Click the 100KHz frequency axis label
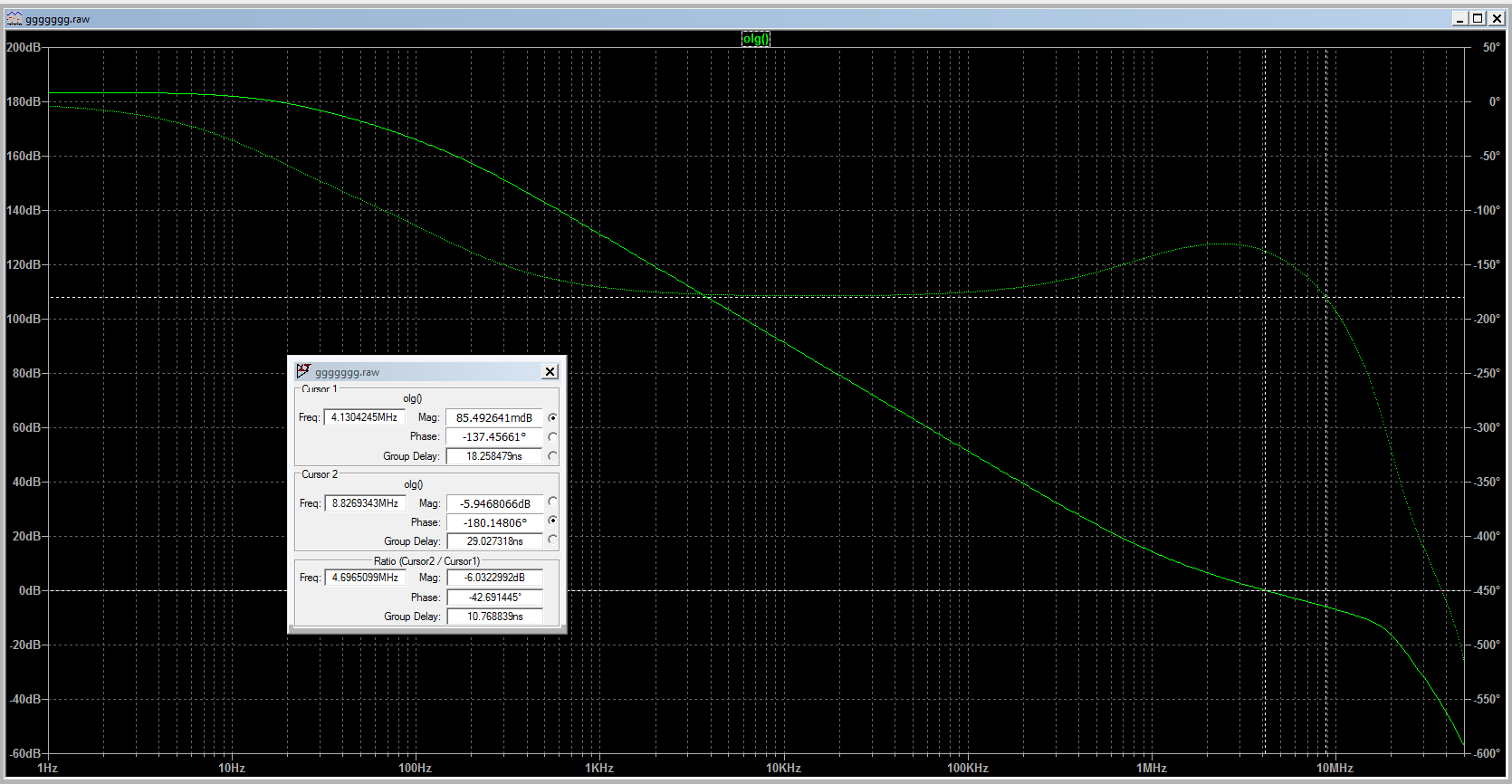Image resolution: width=1512 pixels, height=784 pixels. 968,768
